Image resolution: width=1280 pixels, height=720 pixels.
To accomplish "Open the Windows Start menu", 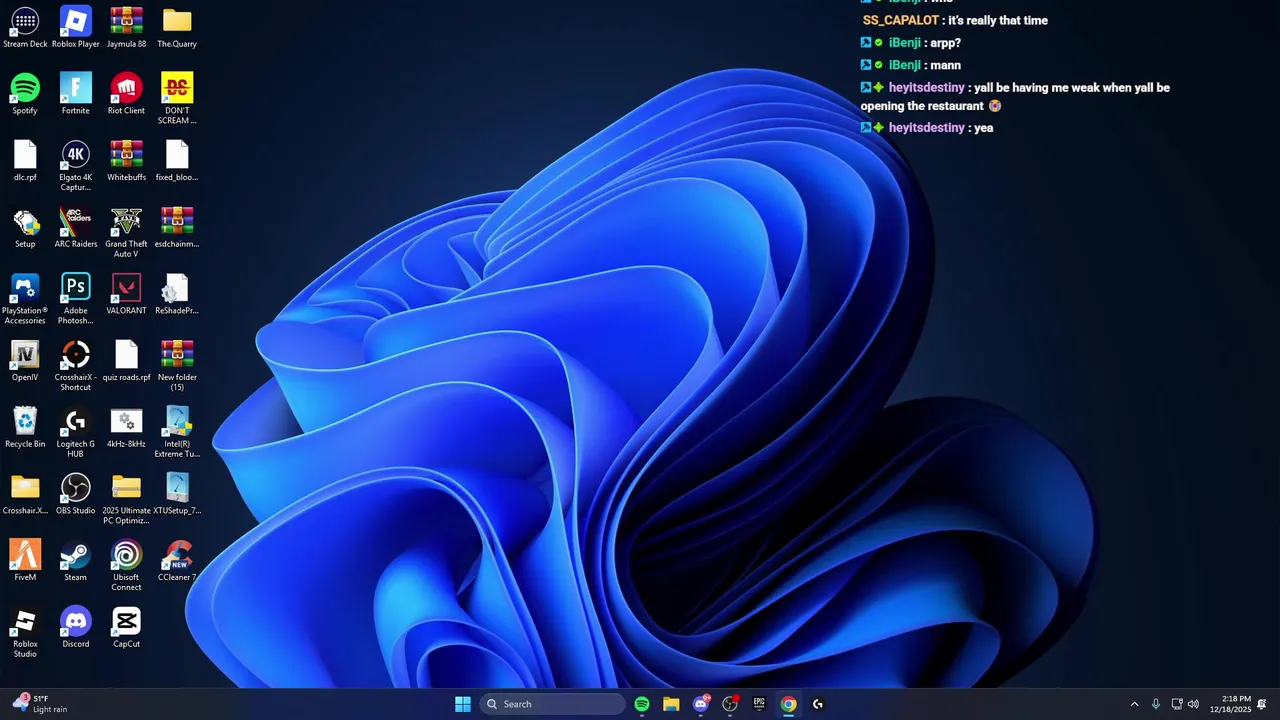I will (463, 704).
